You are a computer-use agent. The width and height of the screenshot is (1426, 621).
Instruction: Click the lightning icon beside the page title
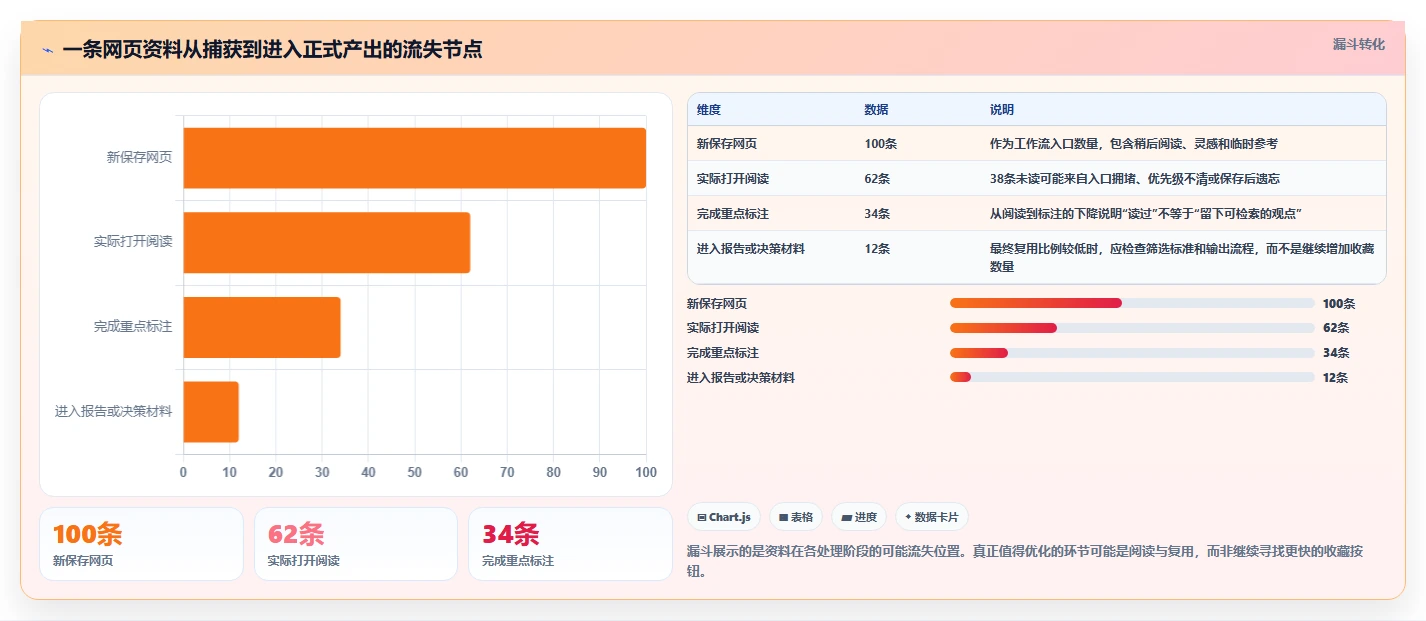coord(48,49)
